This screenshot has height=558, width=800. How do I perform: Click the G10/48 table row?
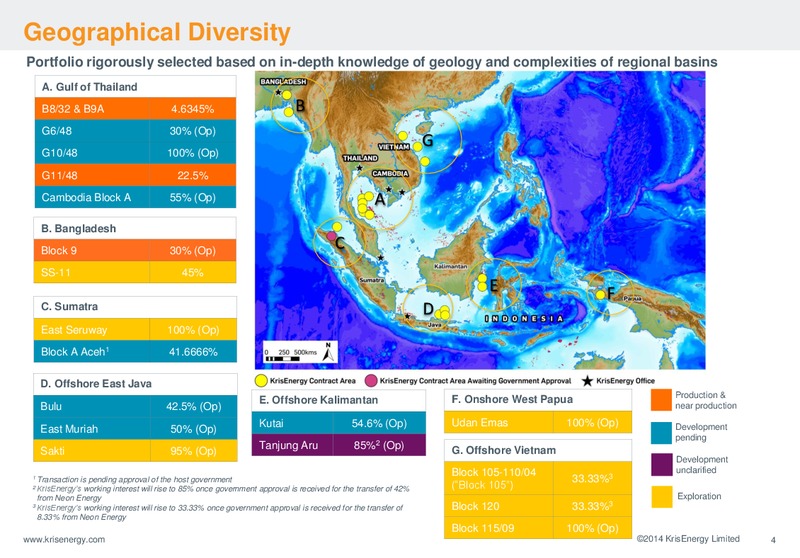[x=136, y=153]
